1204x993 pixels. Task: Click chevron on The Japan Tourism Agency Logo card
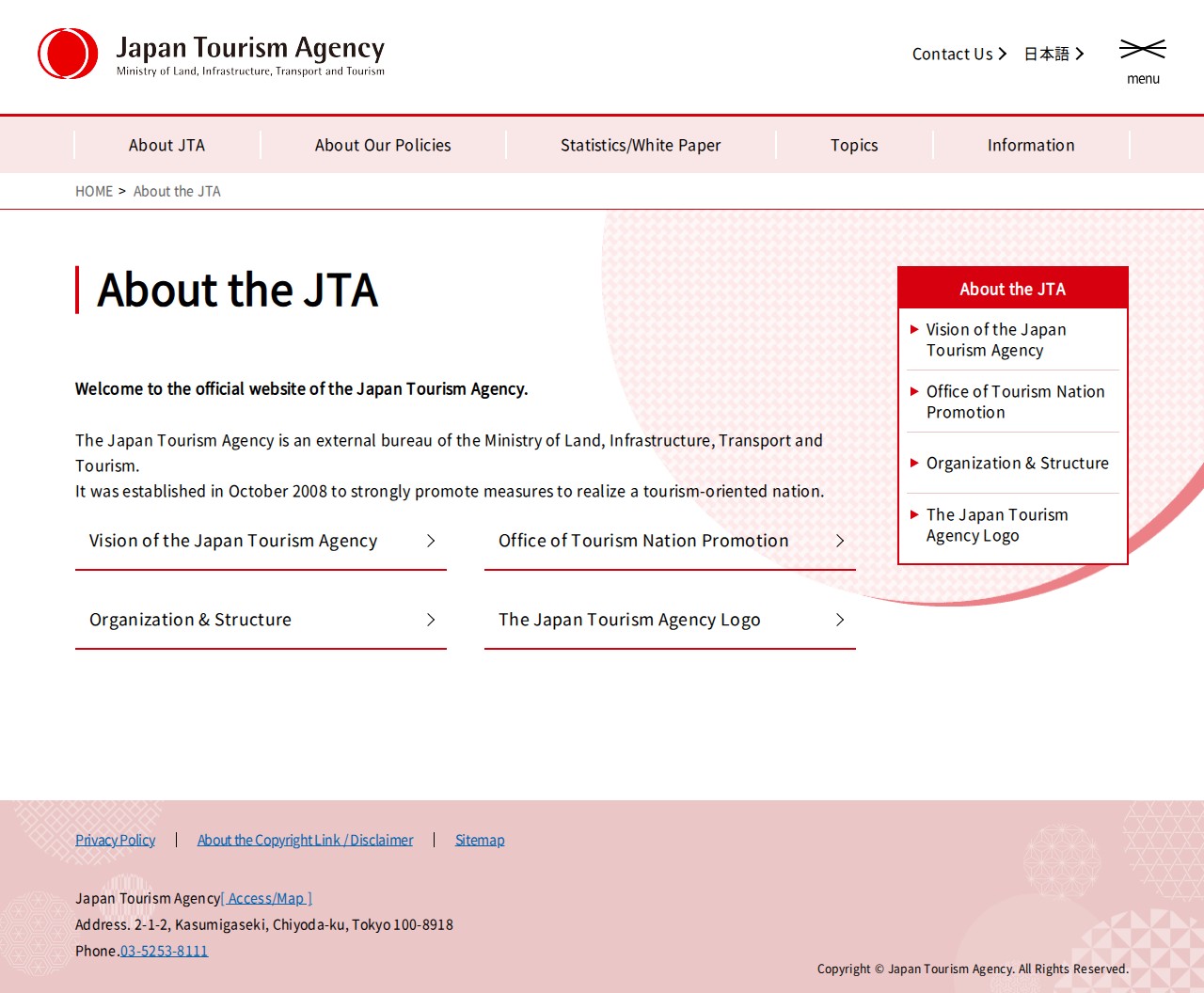pyautogui.click(x=840, y=620)
